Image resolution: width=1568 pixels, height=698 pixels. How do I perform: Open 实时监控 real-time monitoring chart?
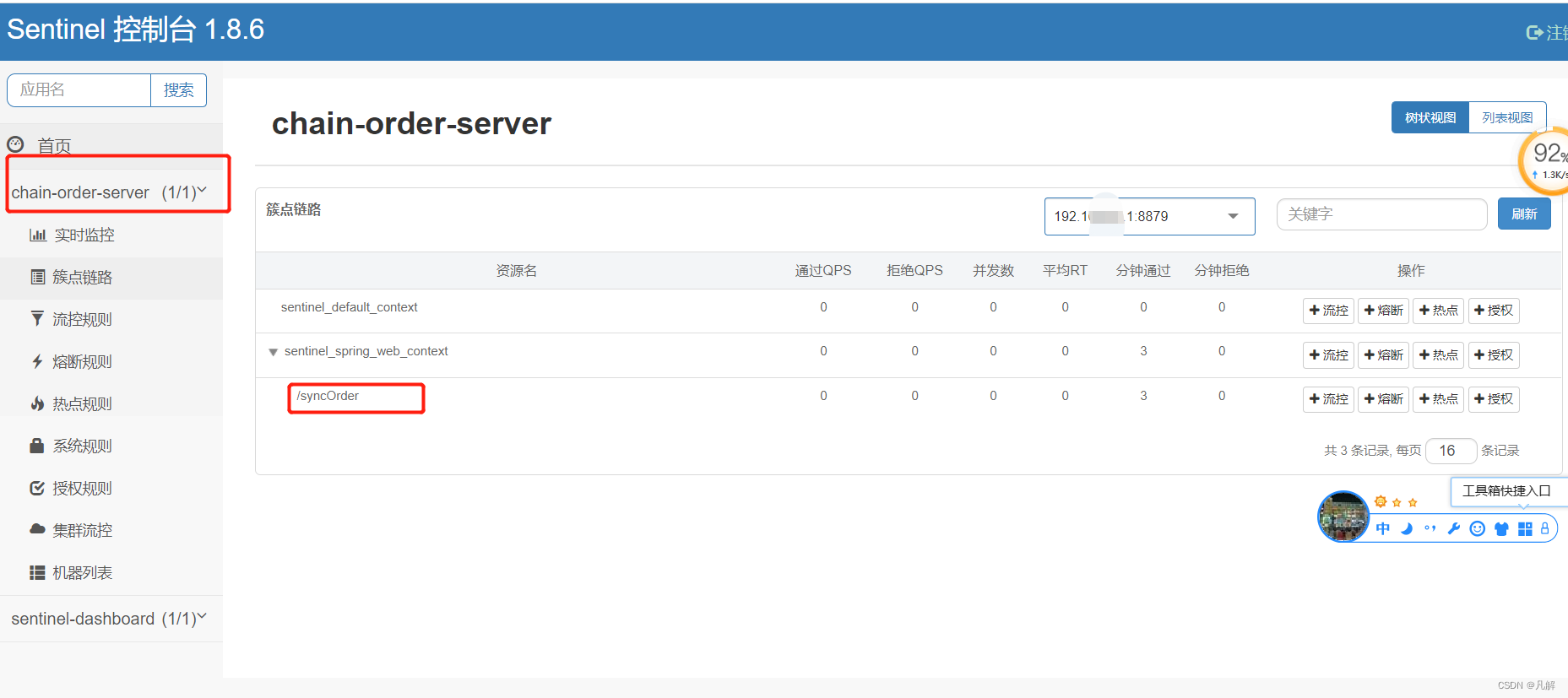coord(72,235)
